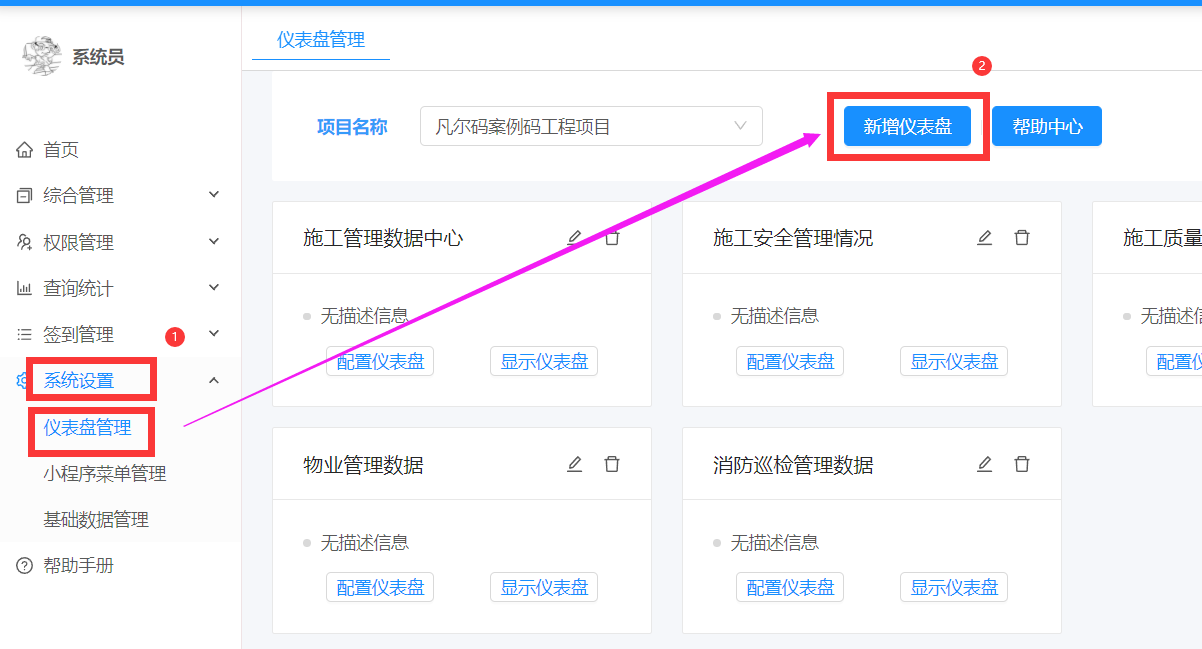This screenshot has height=649, width=1202.
Task: Click trash icon on 物业管理数据 card
Action: [612, 464]
